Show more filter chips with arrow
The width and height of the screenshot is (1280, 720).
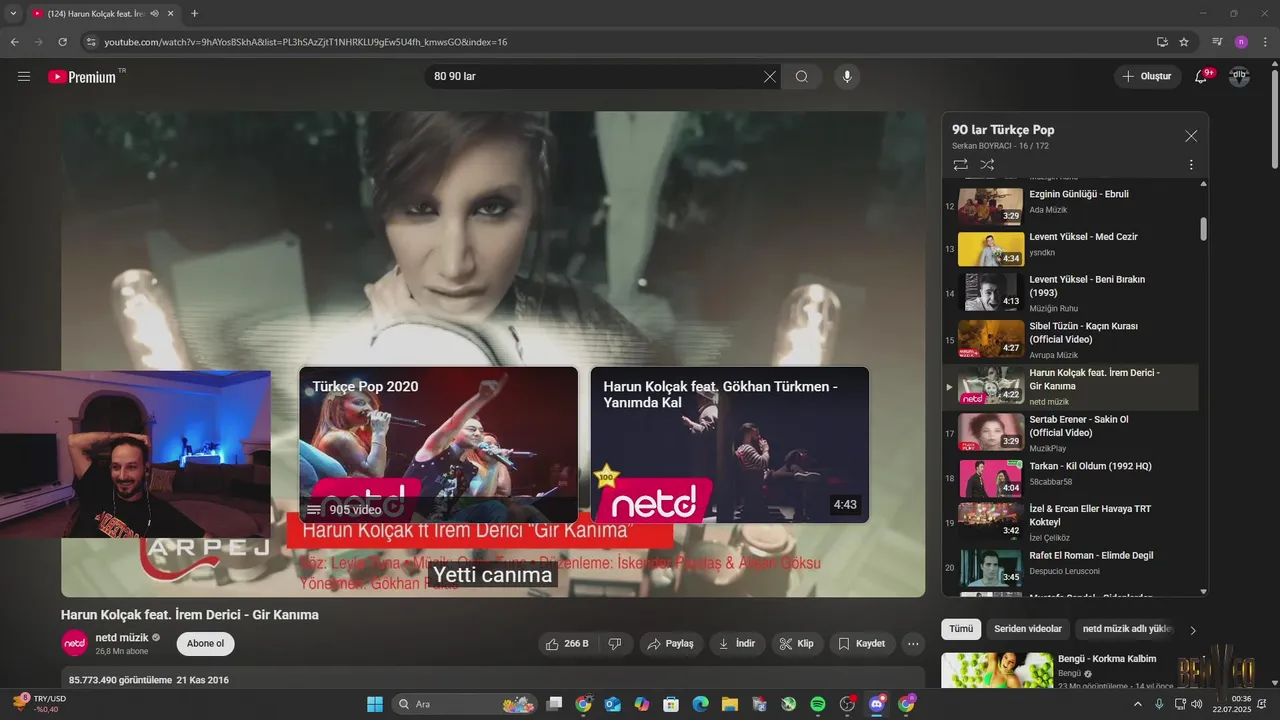(1193, 630)
